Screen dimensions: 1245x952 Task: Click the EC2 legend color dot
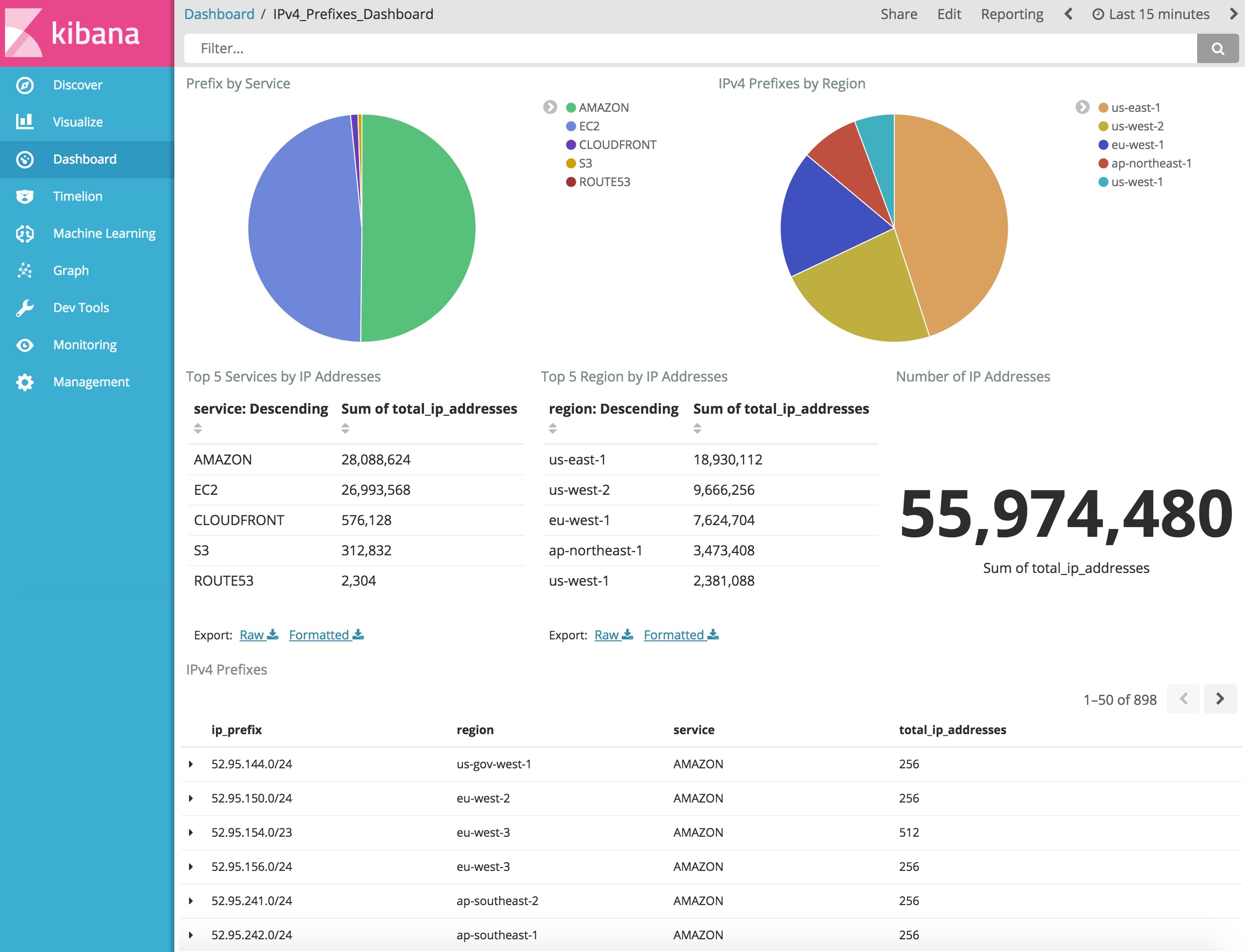tap(570, 126)
